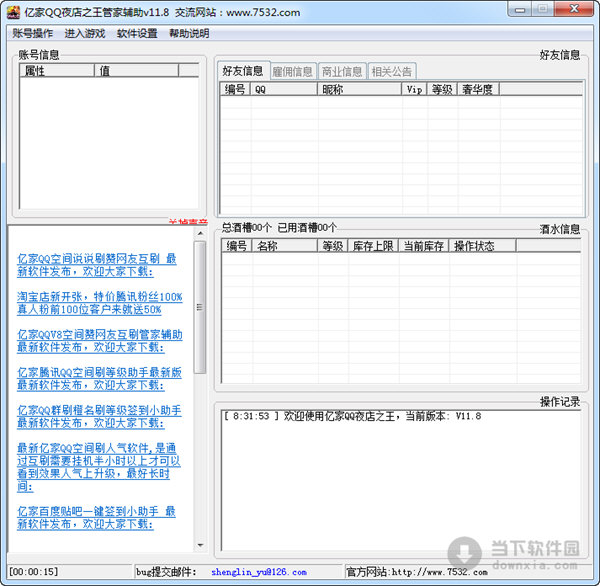Viewport: 600px width, 586px height.
Task: Open link 亿家腾讯QQ空间刷等级助手最新版
Action: click(99, 379)
